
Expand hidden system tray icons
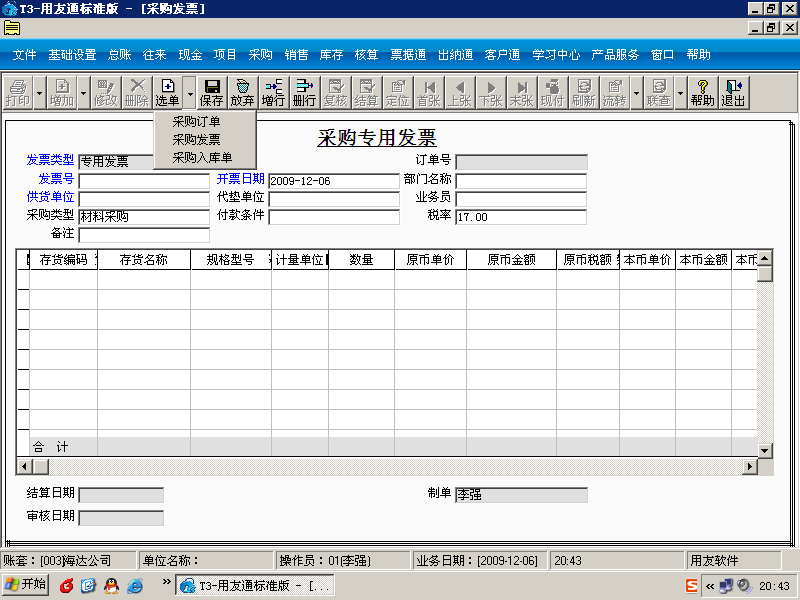point(710,586)
